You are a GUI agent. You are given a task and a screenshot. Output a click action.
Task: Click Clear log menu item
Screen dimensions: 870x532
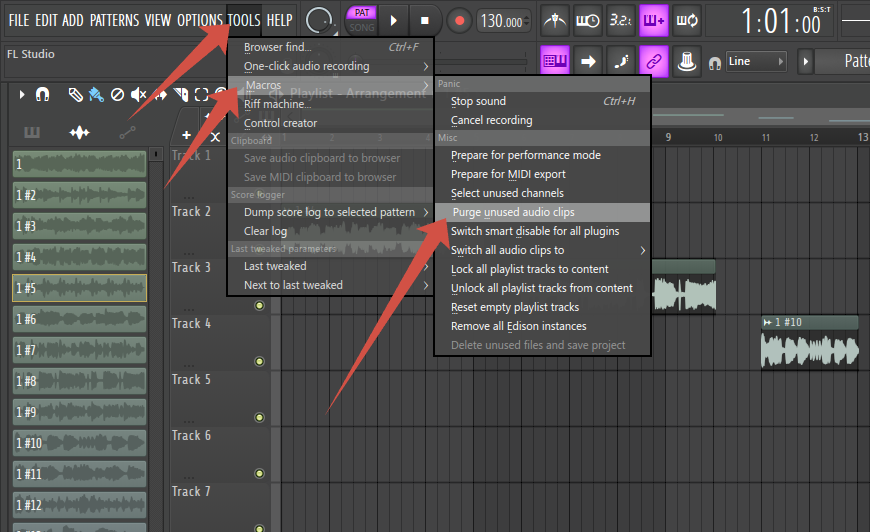[x=331, y=231]
